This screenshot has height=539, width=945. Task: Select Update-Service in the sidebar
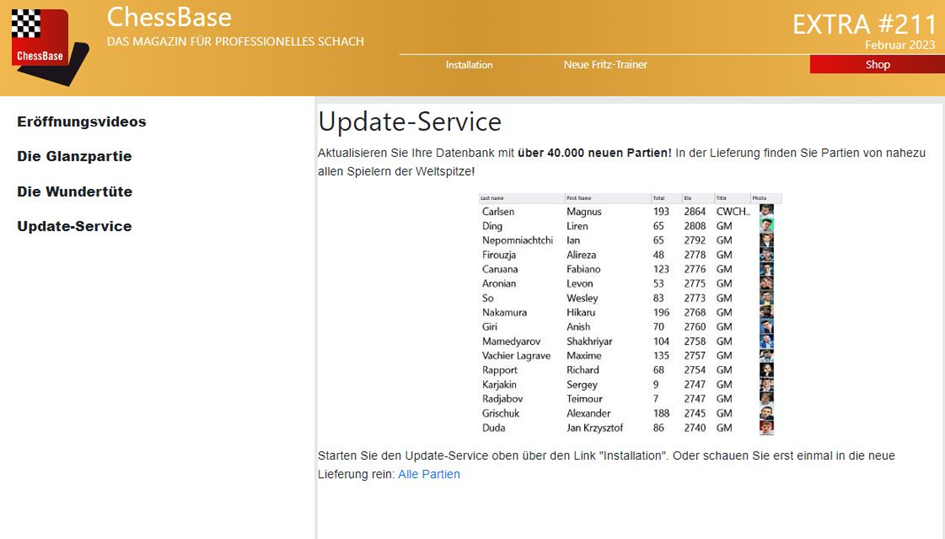(74, 227)
